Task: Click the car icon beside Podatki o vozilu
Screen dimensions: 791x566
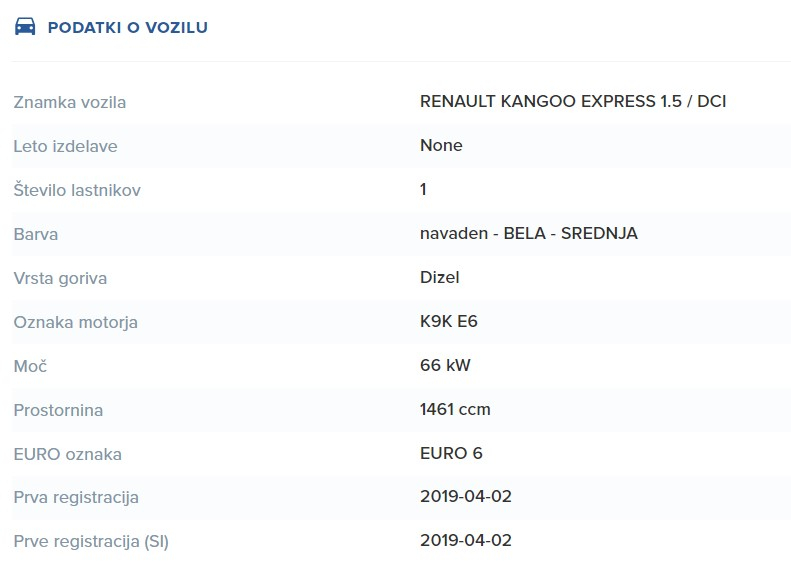Action: coord(25,27)
